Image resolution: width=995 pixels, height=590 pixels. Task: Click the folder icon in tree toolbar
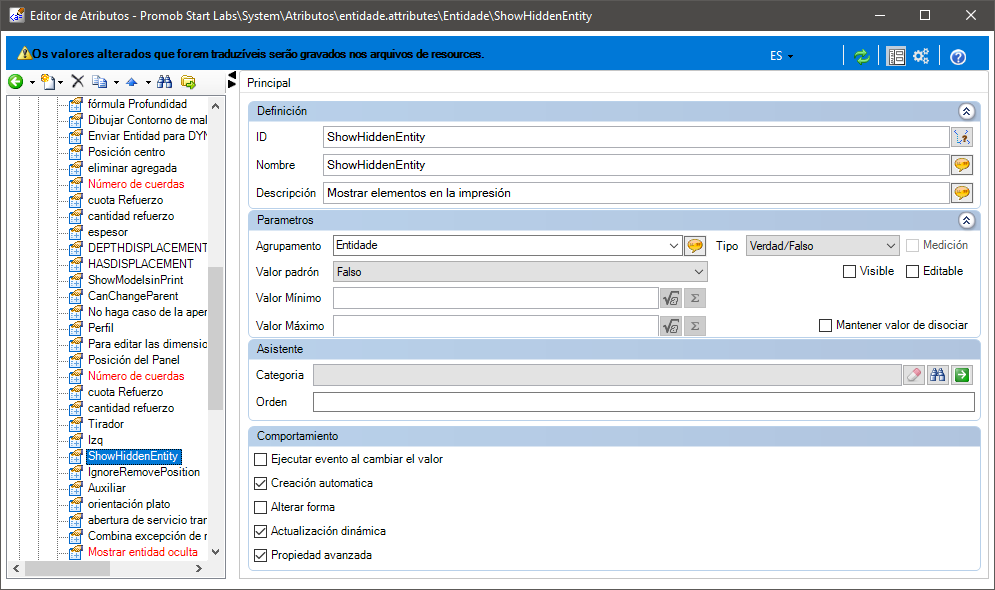click(x=188, y=82)
